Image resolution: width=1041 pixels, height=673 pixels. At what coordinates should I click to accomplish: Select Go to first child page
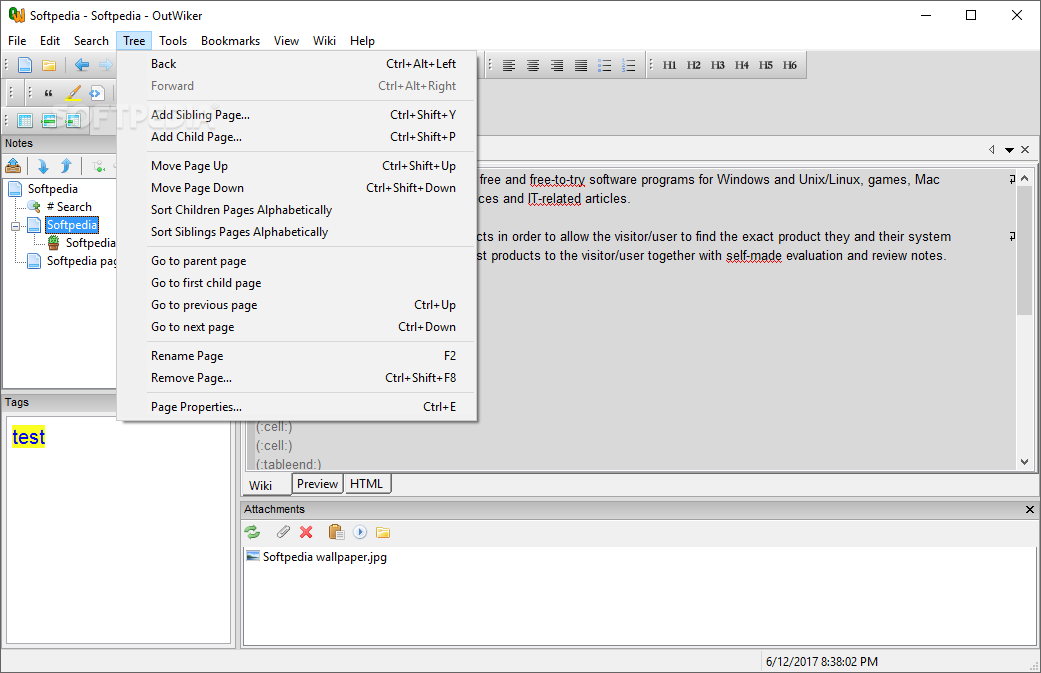click(x=297, y=283)
